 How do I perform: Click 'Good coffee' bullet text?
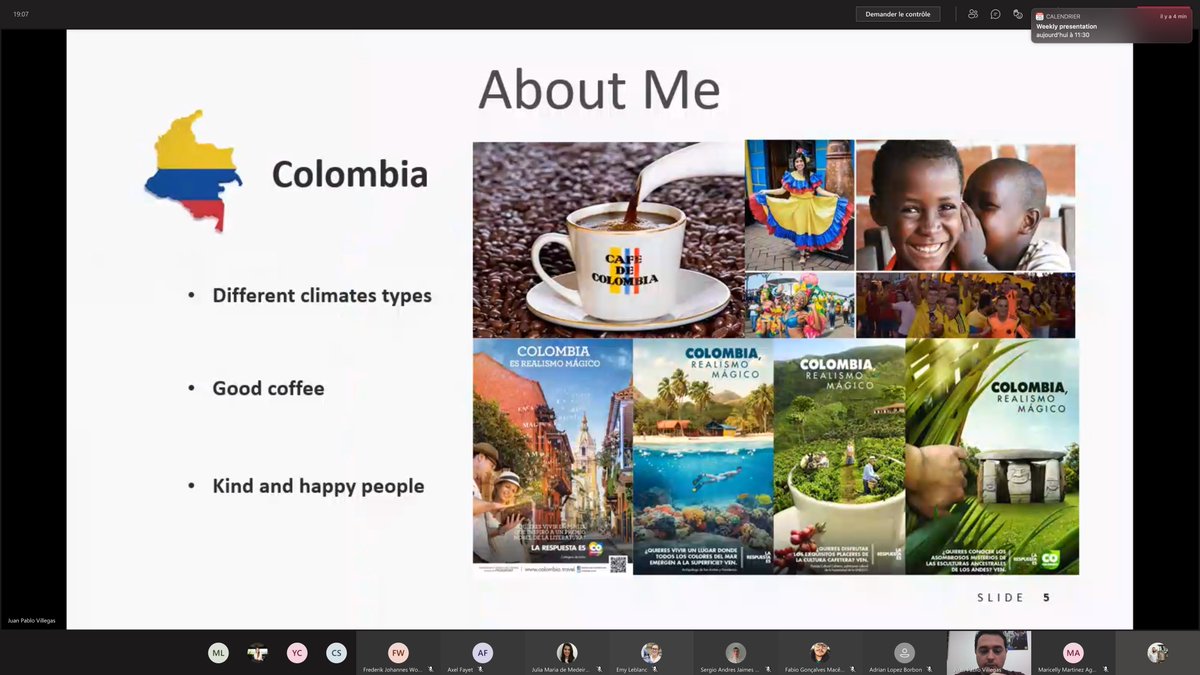coord(268,389)
